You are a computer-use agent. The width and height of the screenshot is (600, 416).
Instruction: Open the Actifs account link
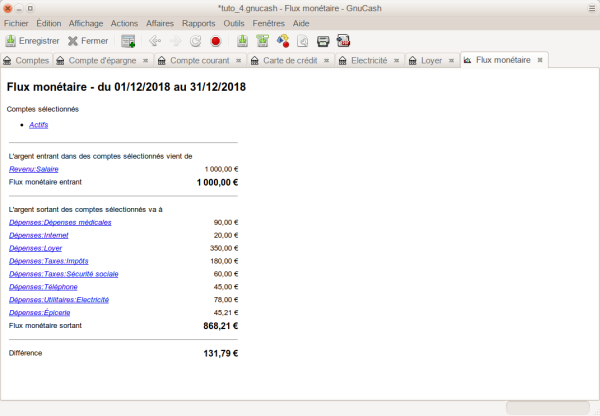[38, 125]
